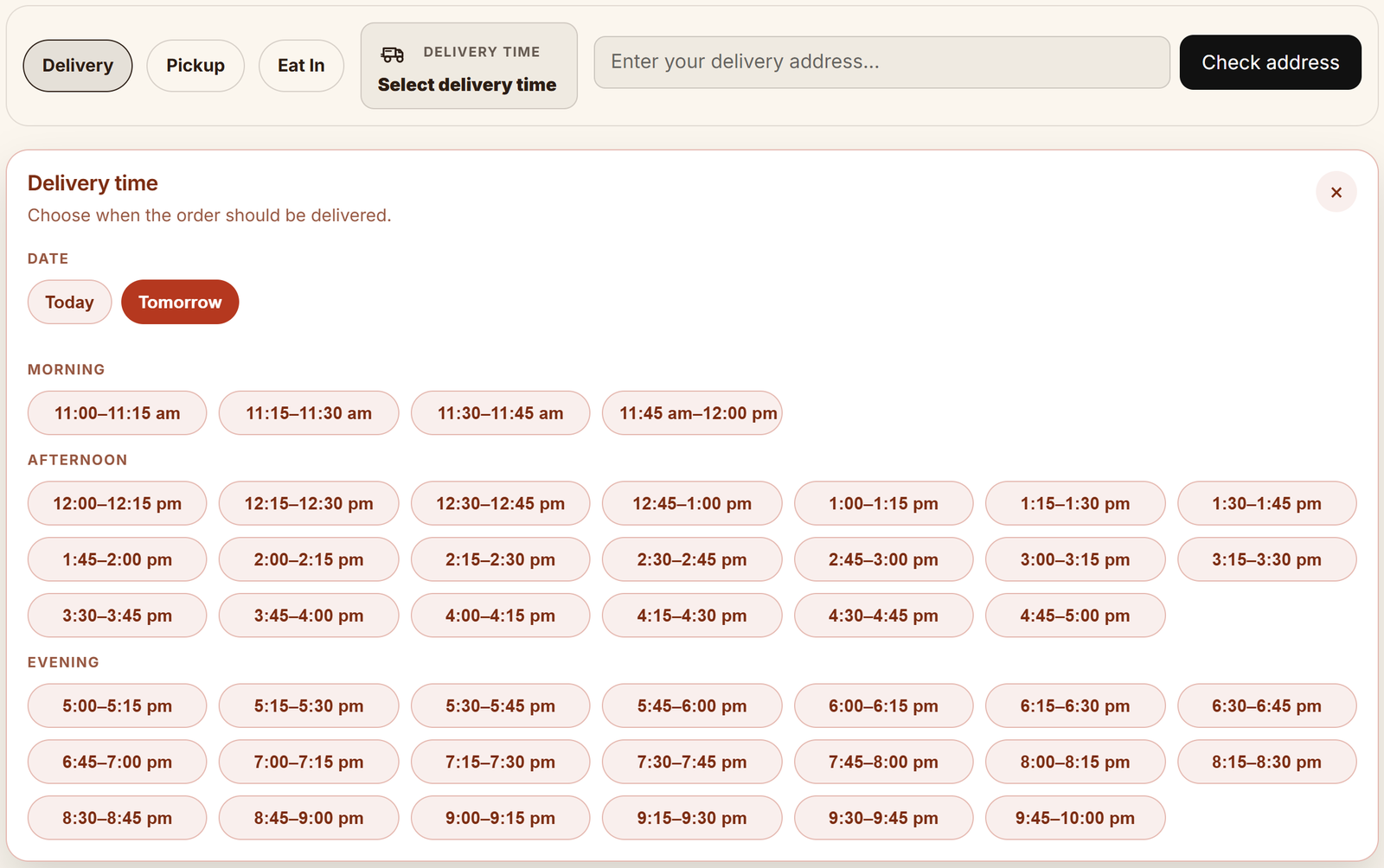
Task: Choose 7:30–7:45 pm delivery
Action: 692,762
